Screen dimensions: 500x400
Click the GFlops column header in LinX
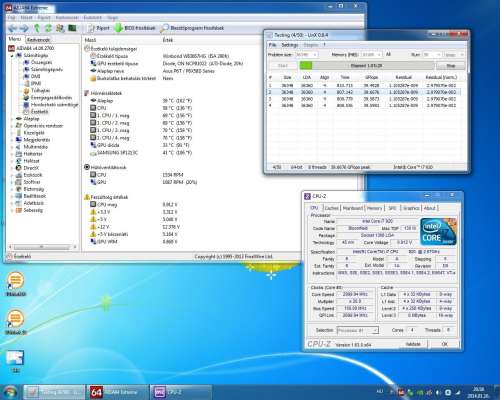[371, 77]
